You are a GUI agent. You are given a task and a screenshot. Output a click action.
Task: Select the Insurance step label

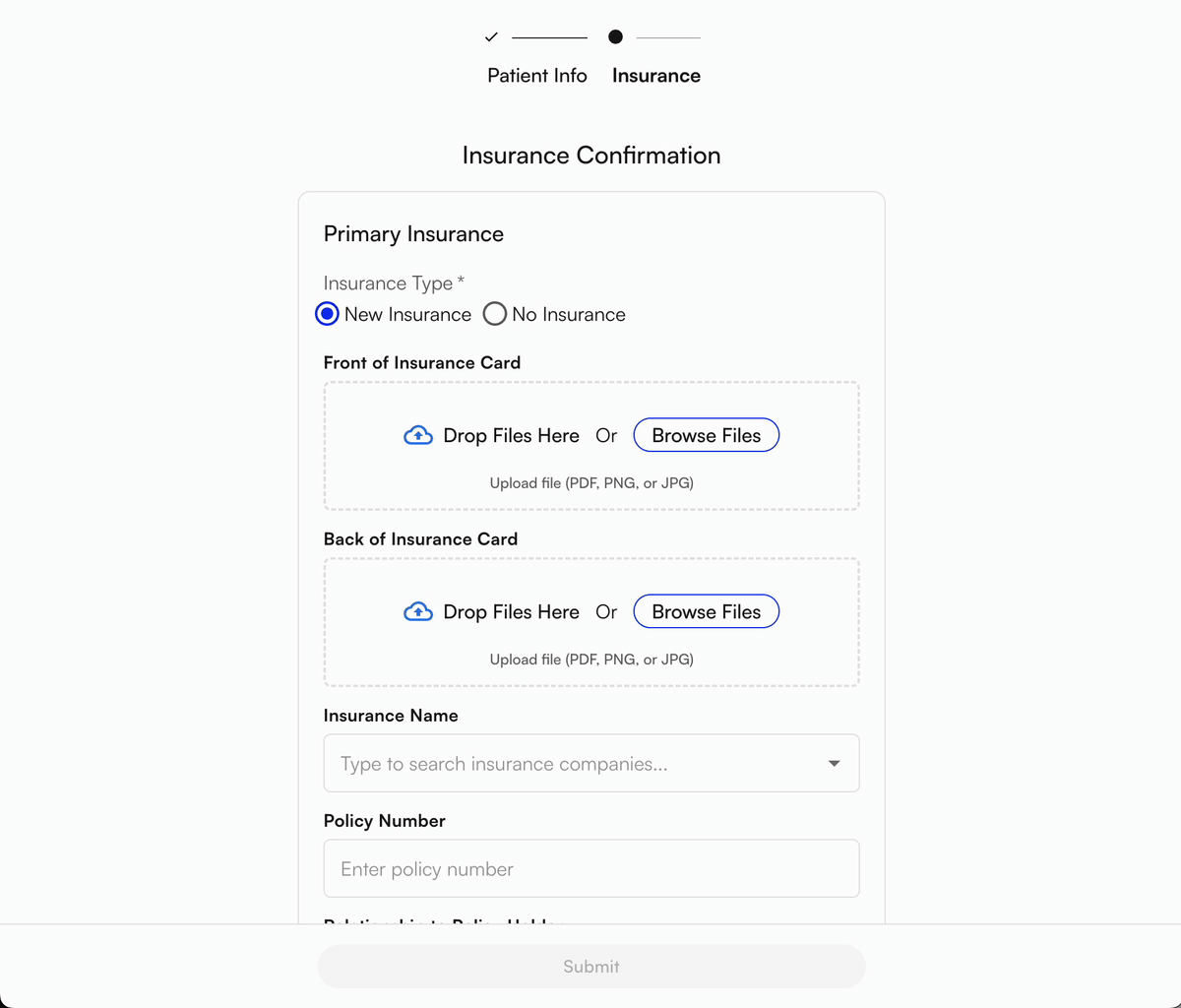pos(655,75)
